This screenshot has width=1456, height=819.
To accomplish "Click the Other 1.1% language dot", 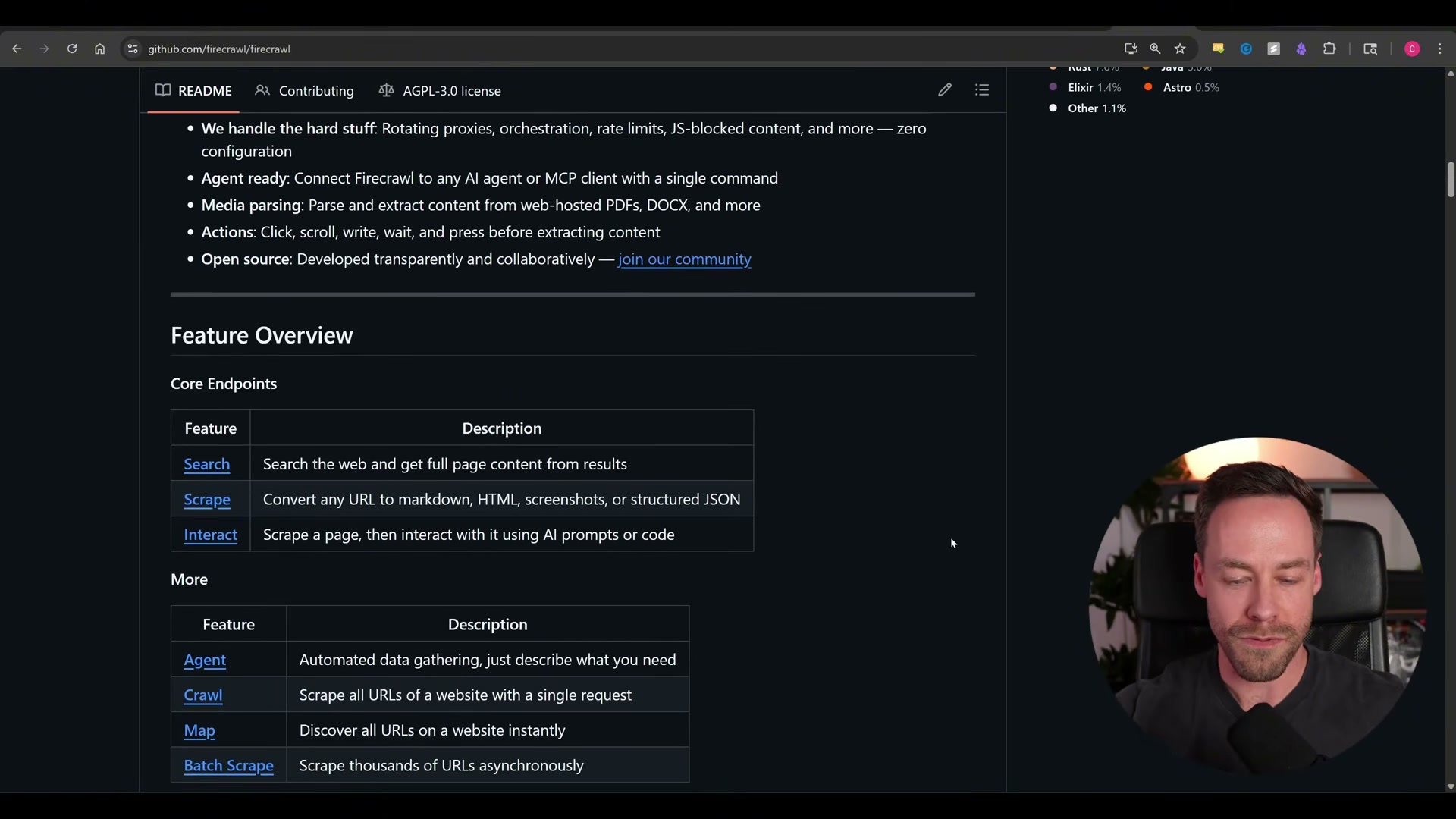I will coord(1054,108).
